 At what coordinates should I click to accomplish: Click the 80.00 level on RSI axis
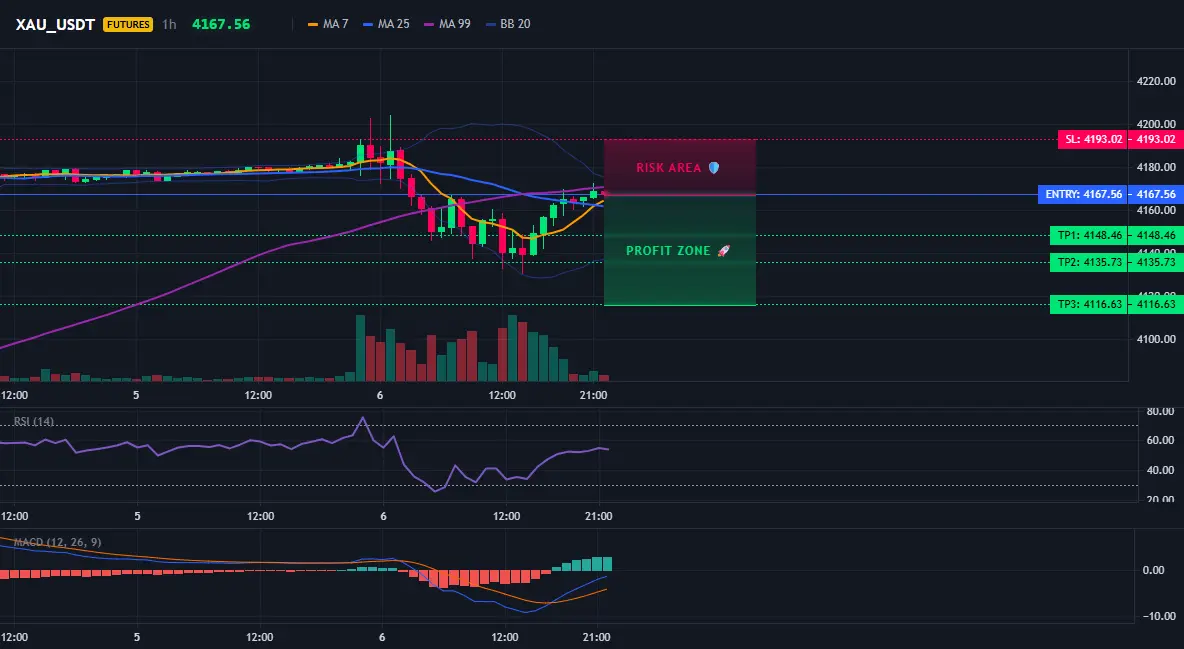click(1160, 412)
